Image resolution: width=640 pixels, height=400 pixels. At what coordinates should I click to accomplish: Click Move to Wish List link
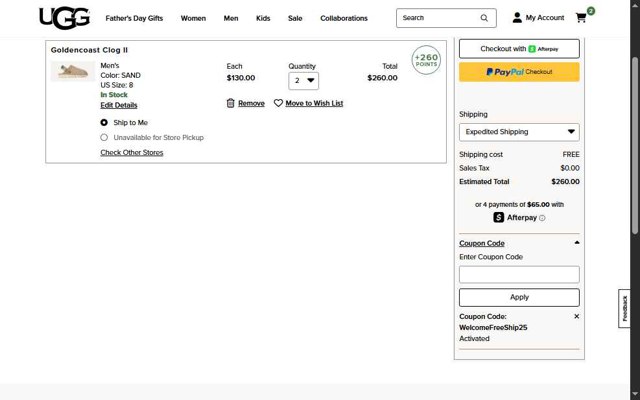pyautogui.click(x=314, y=103)
